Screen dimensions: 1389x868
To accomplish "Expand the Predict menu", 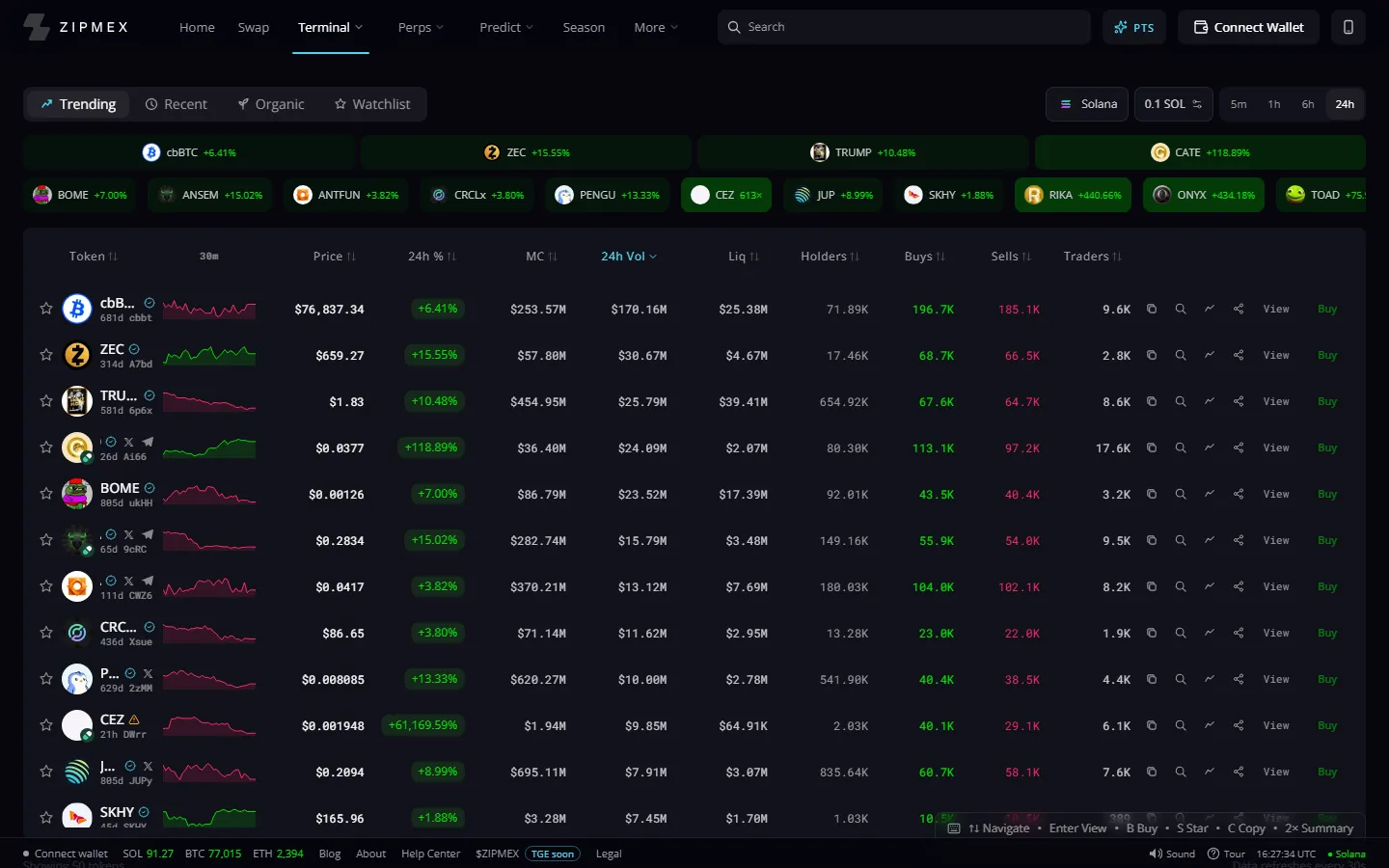I will pyautogui.click(x=506, y=27).
